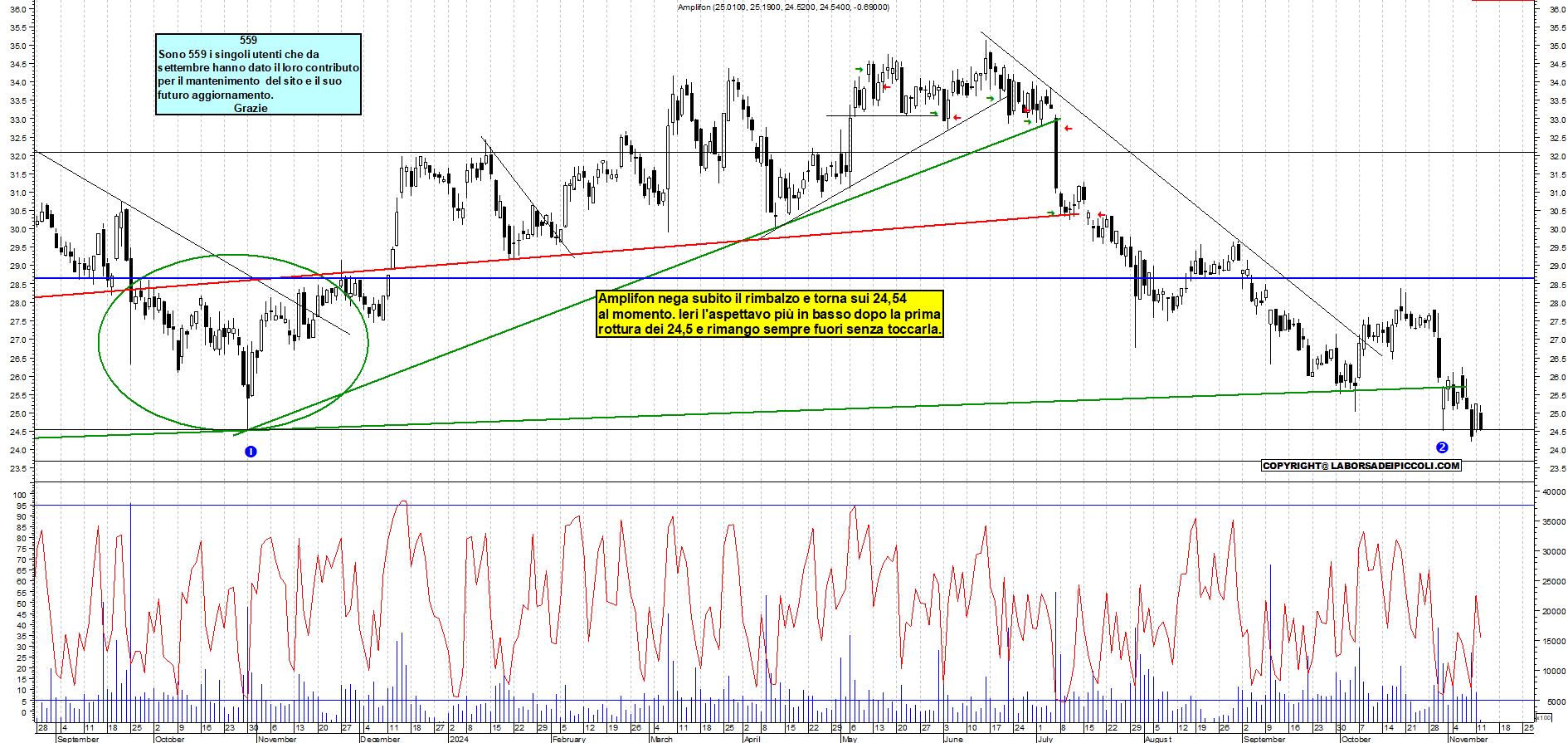This screenshot has height=743, width=1568.
Task: Click the '20000' volume axis label
Action: click(x=1554, y=612)
